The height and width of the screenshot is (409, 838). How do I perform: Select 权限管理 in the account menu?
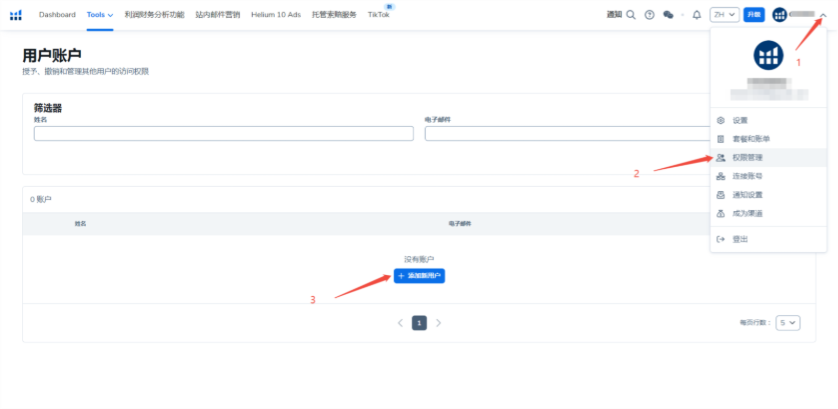pyautogui.click(x=746, y=158)
